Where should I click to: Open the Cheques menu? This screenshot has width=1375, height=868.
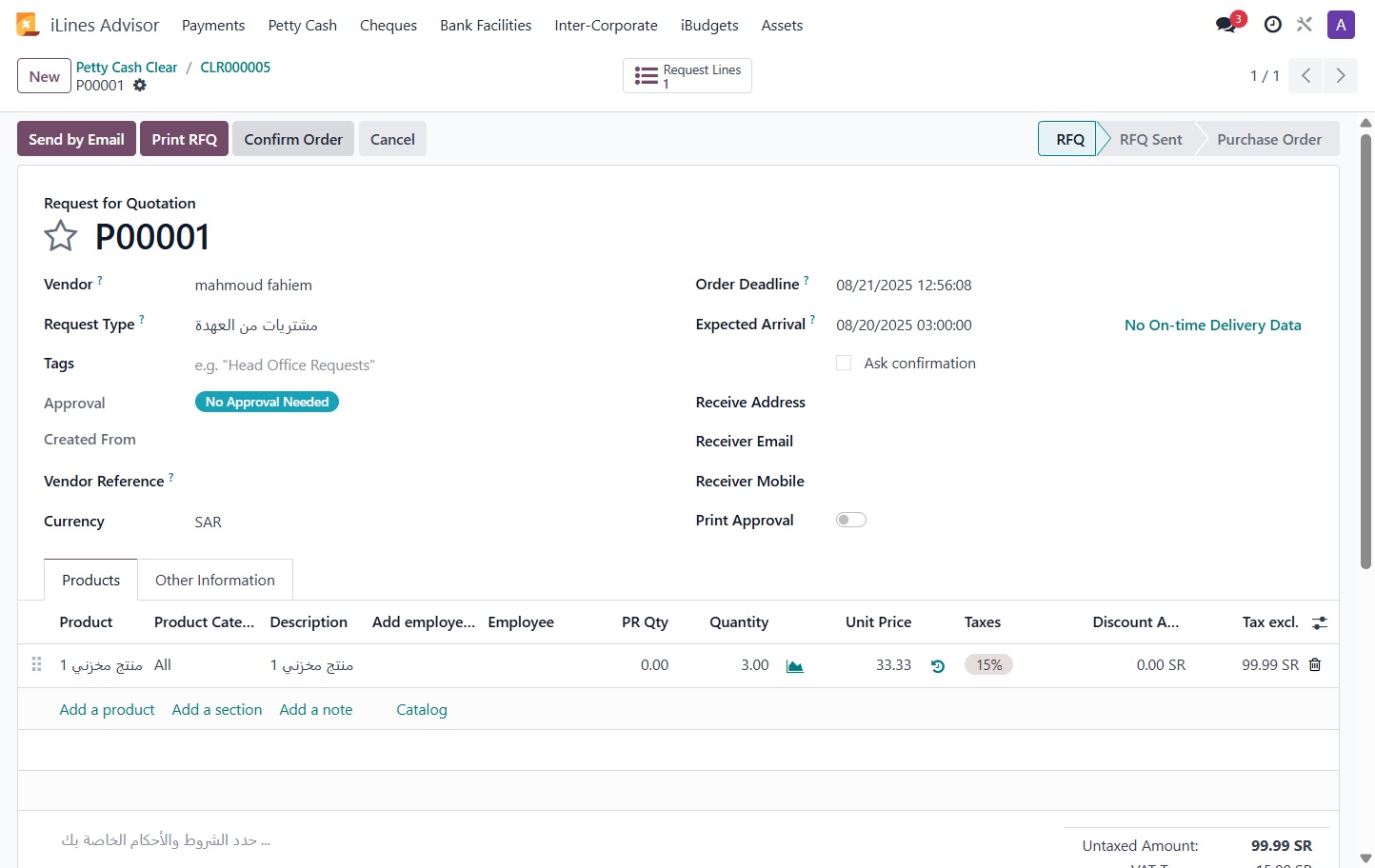(389, 25)
